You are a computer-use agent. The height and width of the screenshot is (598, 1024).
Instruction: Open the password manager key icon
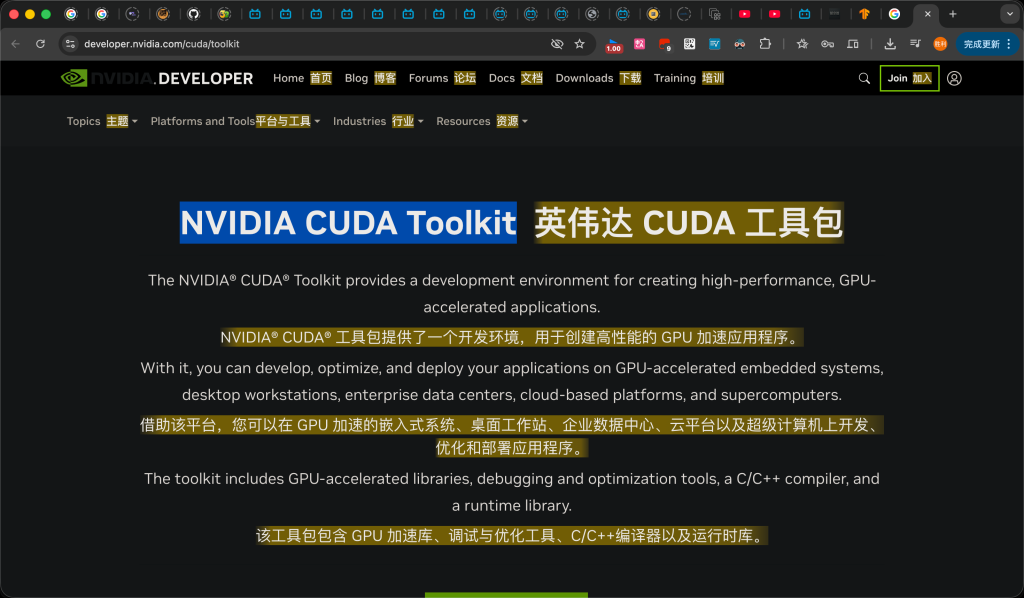[827, 44]
